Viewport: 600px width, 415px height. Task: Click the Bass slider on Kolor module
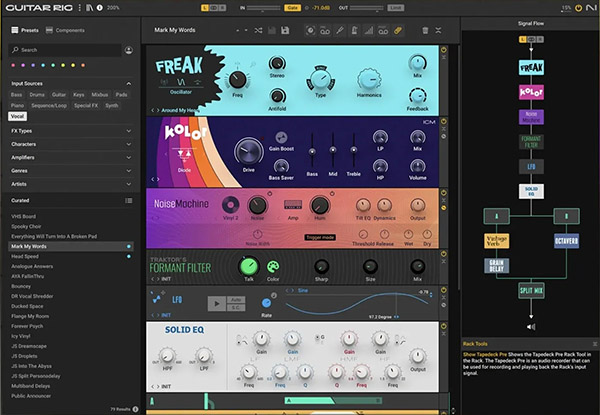click(312, 152)
